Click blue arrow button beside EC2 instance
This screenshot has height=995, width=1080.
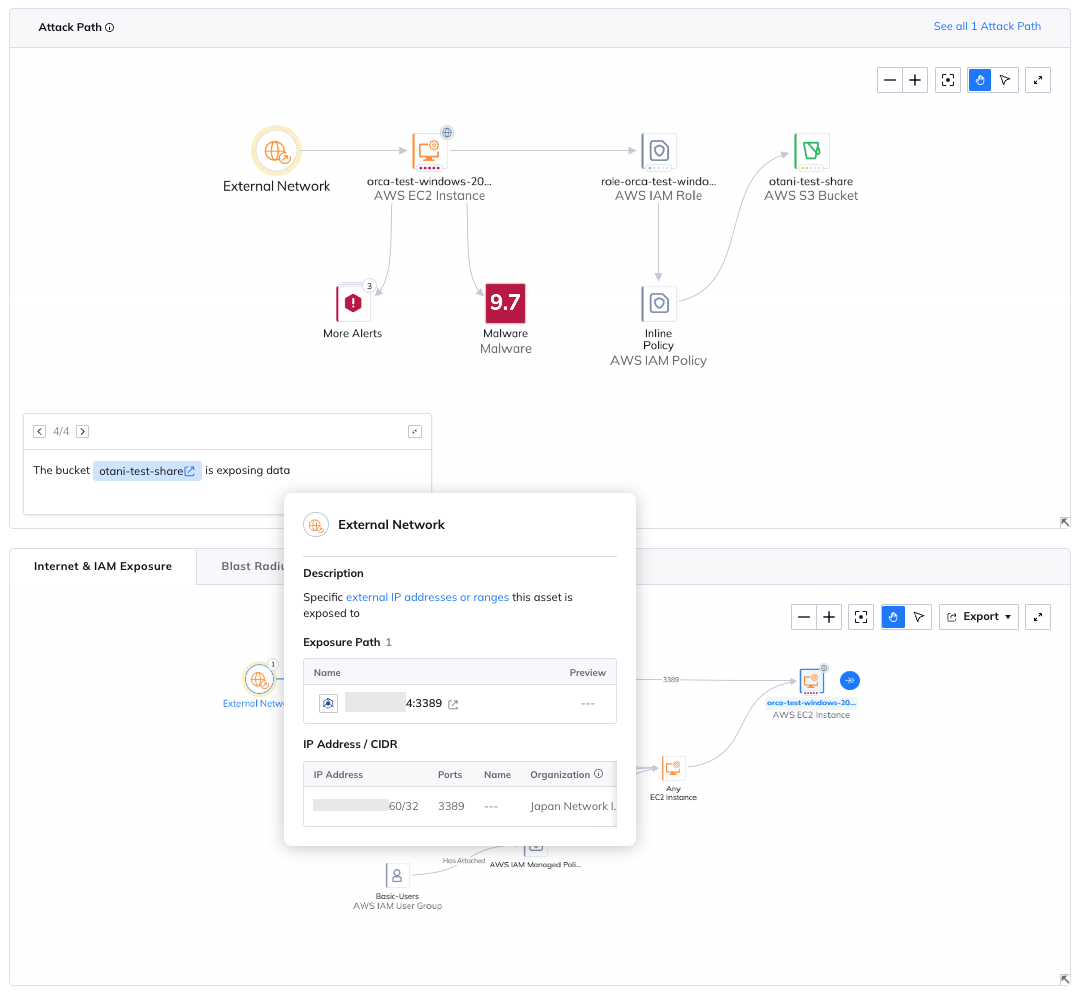pyautogui.click(x=850, y=680)
